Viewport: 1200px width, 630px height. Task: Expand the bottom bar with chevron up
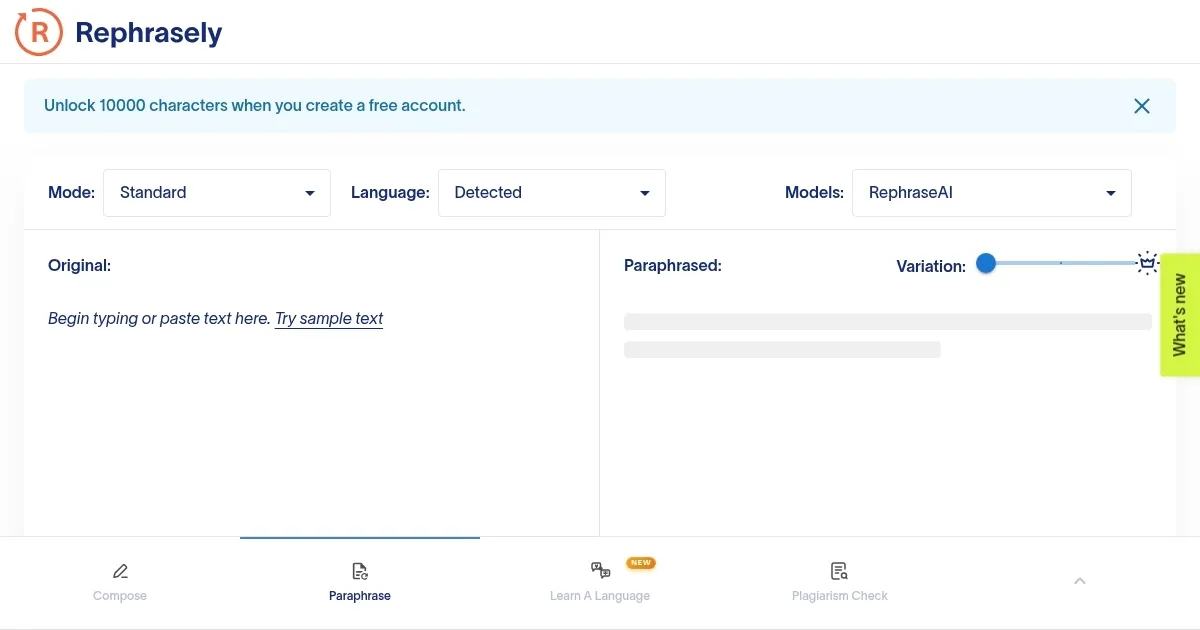point(1079,581)
